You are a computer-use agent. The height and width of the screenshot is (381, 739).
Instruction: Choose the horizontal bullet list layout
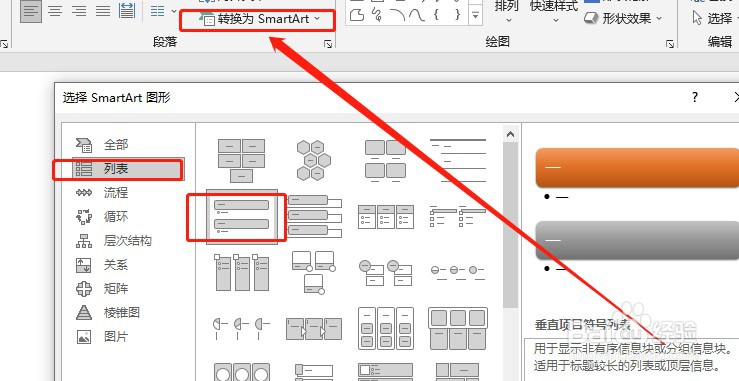tap(386, 216)
